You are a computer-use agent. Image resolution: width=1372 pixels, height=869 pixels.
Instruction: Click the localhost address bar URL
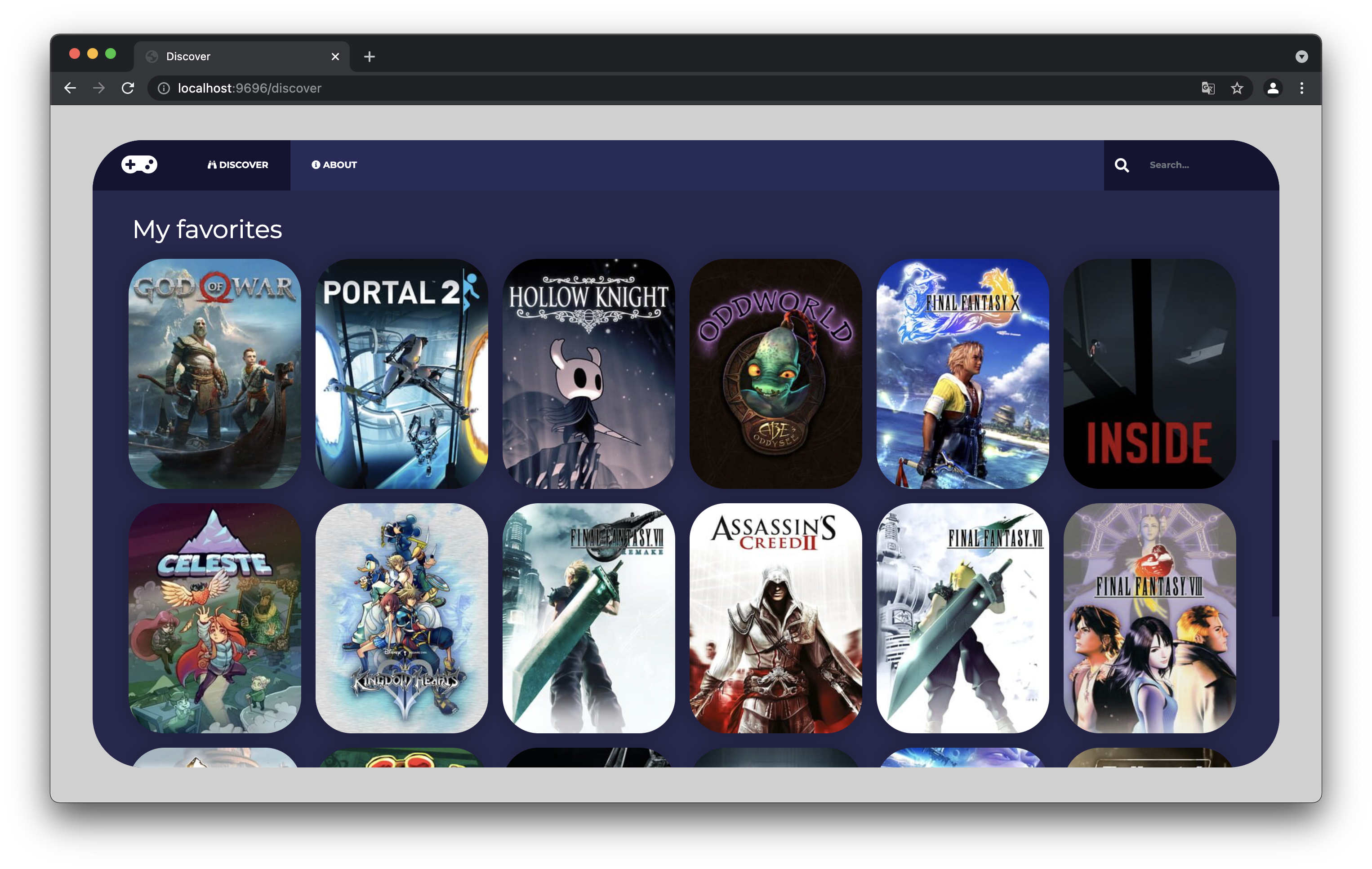[249, 88]
